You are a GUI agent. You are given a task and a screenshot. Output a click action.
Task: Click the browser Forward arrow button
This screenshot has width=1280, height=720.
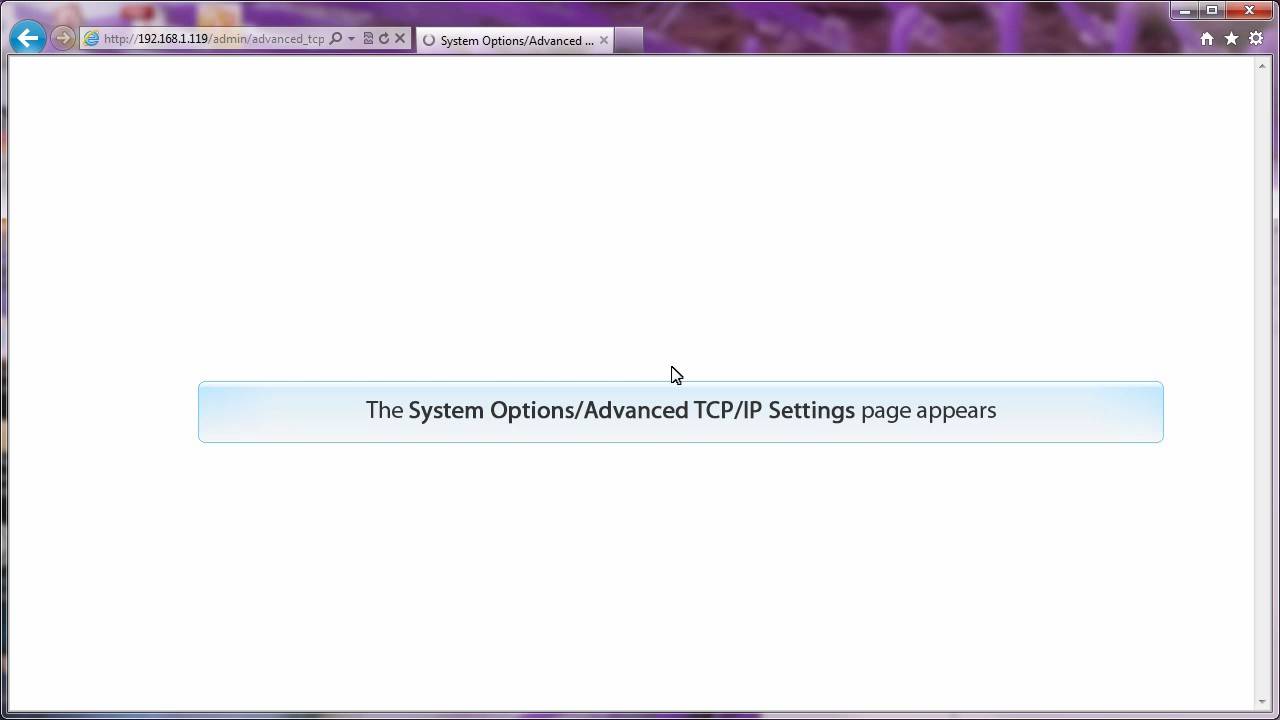(62, 39)
